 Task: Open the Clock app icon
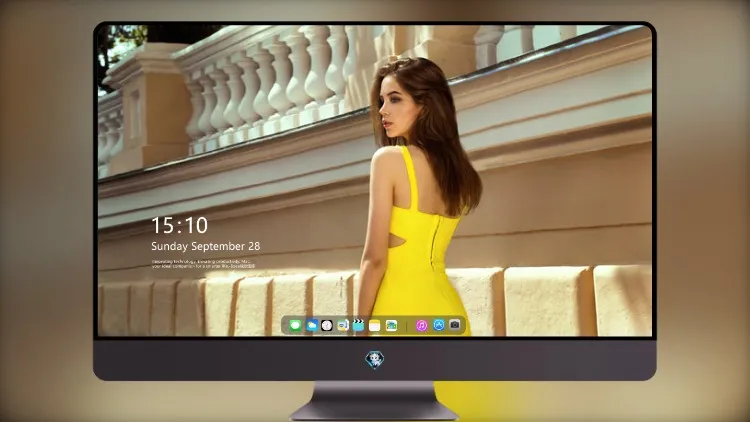click(327, 326)
